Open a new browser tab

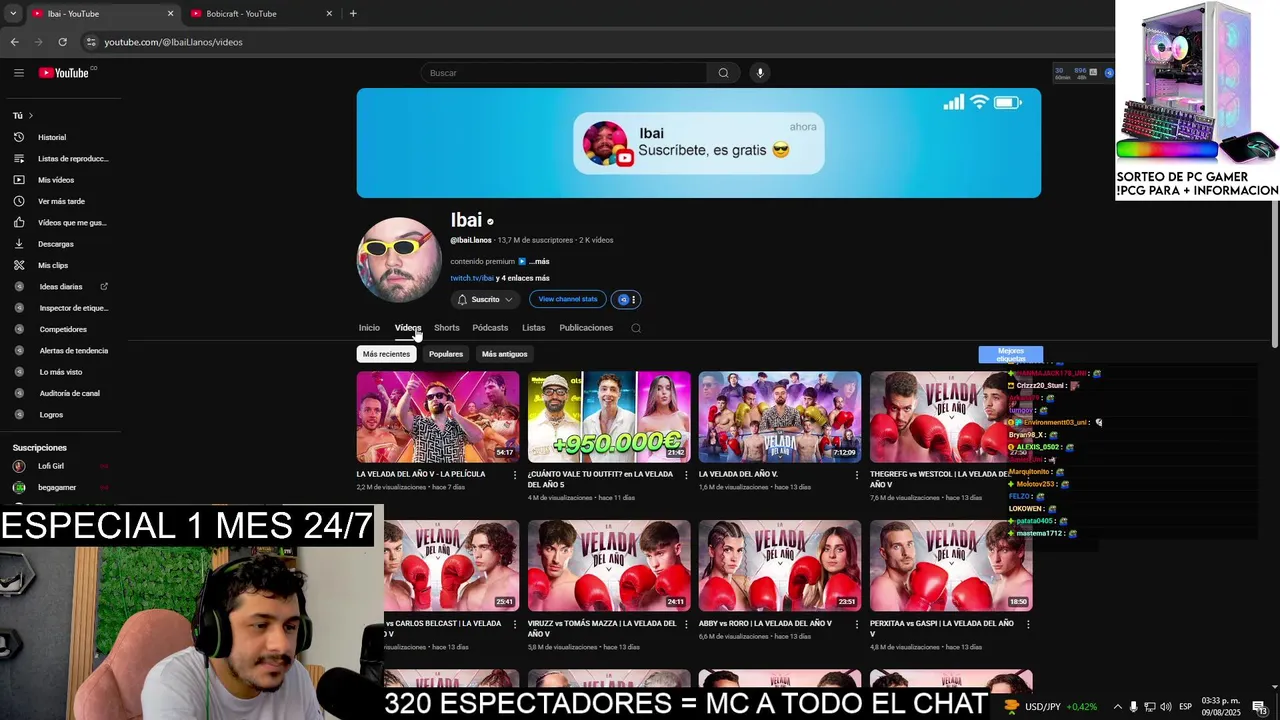pyautogui.click(x=353, y=14)
